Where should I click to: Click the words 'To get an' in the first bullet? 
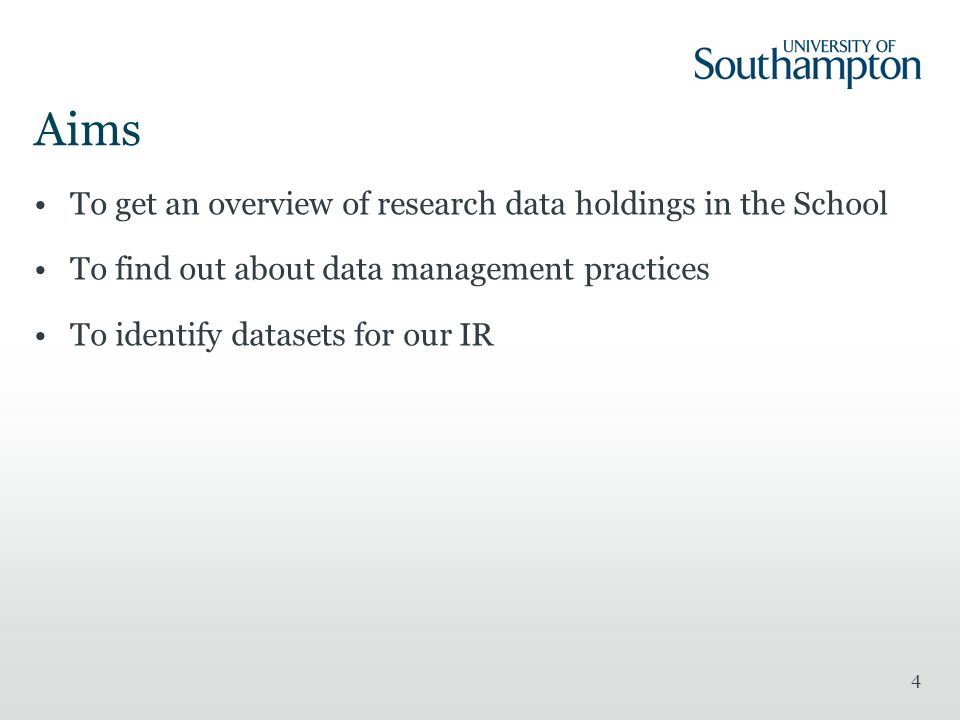[x=135, y=204]
